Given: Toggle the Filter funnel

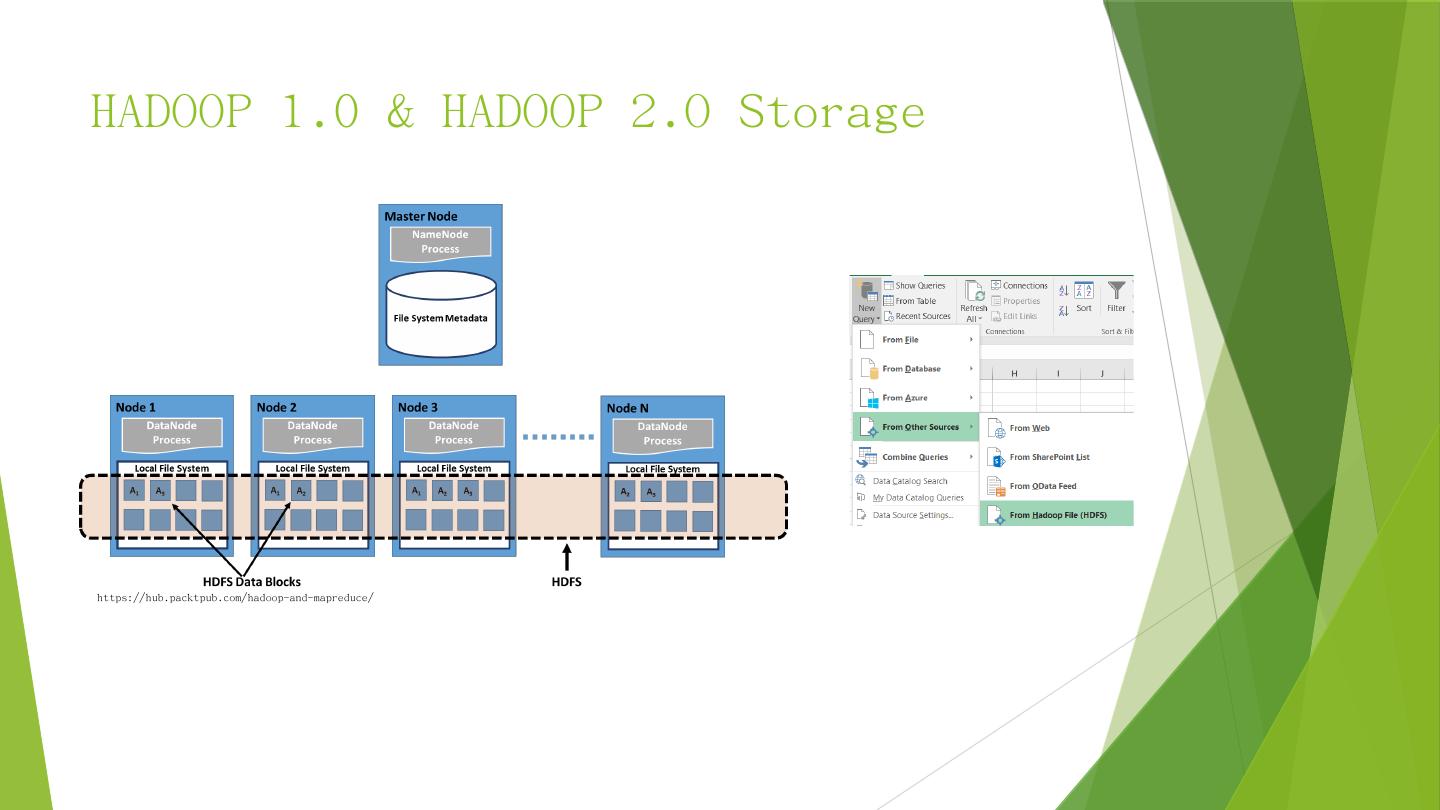Looking at the screenshot, I should [x=1116, y=296].
